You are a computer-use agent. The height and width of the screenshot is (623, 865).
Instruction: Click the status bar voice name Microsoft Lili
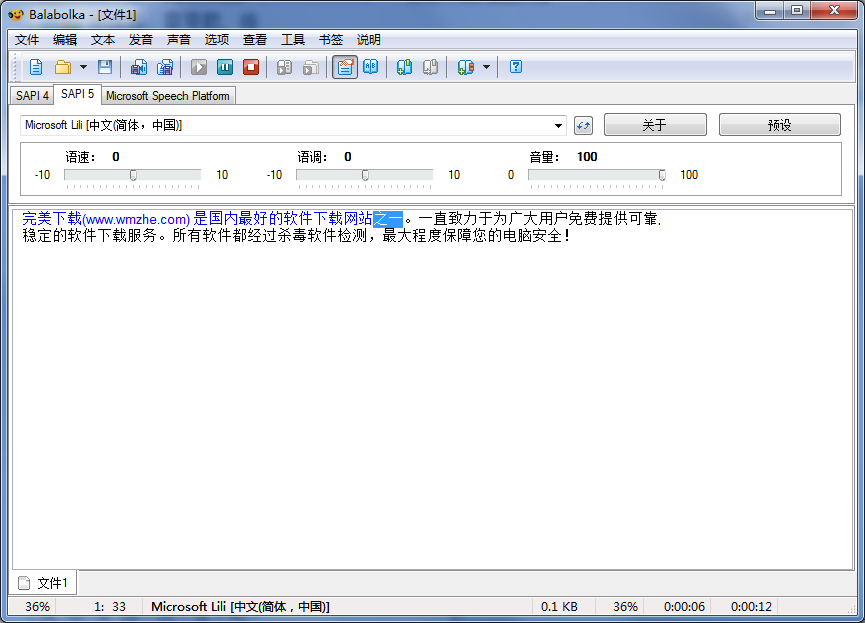click(x=240, y=606)
